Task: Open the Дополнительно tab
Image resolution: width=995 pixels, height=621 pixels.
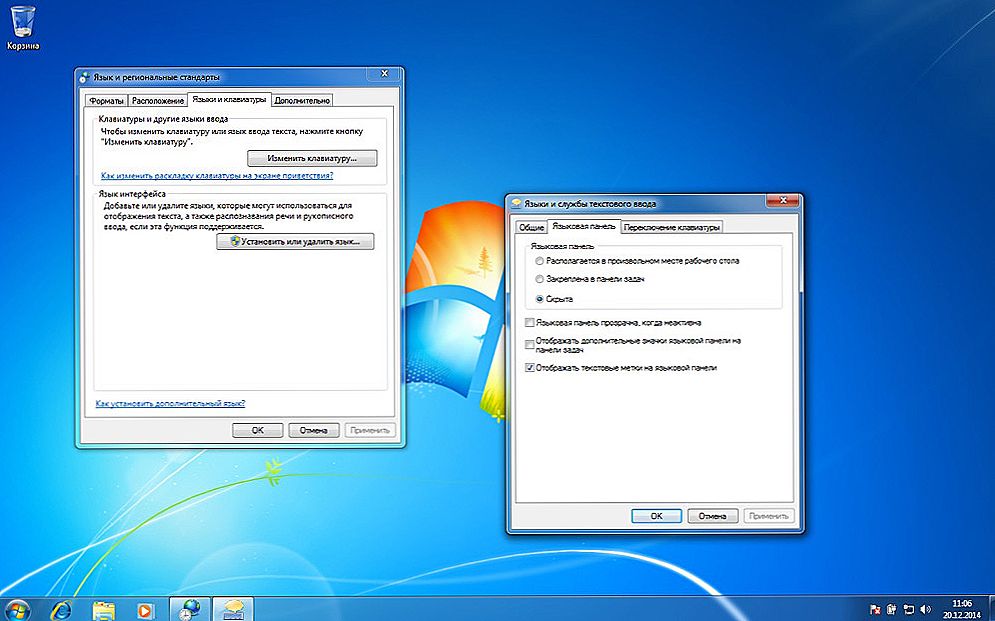Action: (x=302, y=101)
